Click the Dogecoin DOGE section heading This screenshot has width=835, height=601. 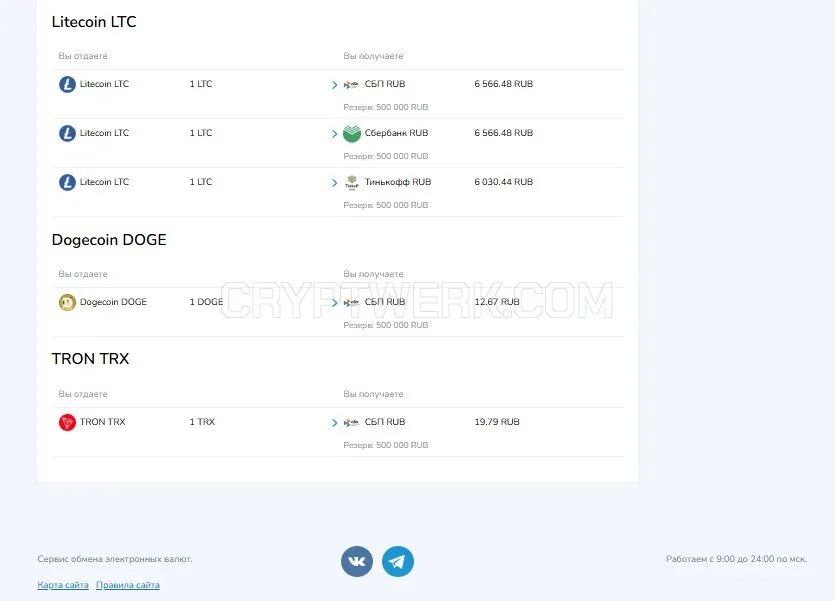(109, 240)
